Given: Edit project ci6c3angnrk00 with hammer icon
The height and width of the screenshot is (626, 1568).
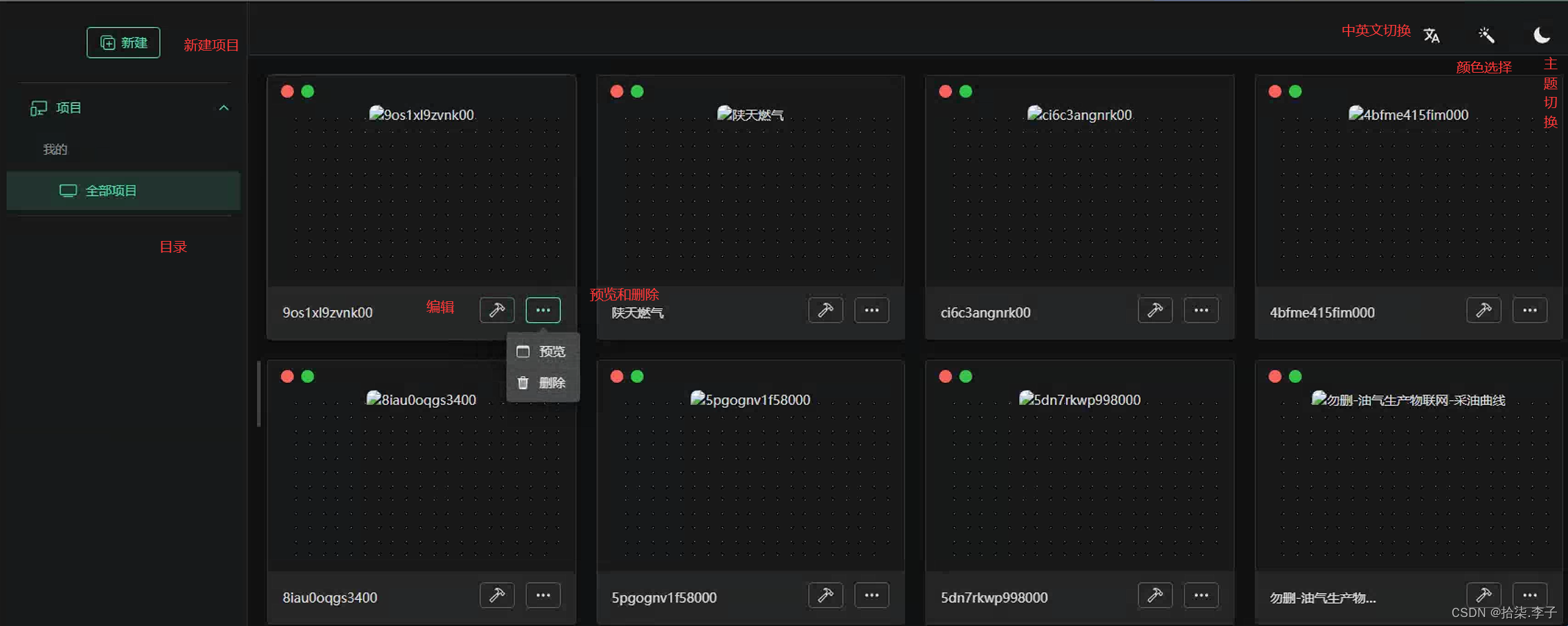Looking at the screenshot, I should [x=1155, y=310].
